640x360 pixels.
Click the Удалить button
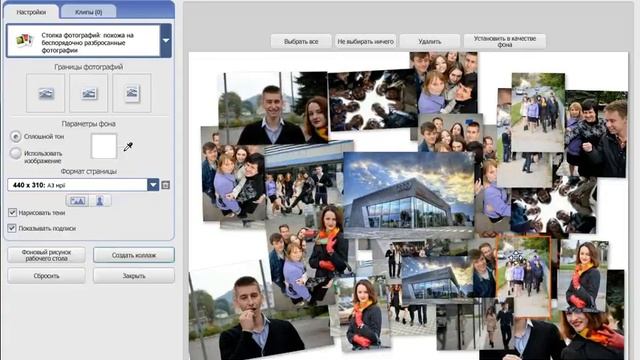430,41
